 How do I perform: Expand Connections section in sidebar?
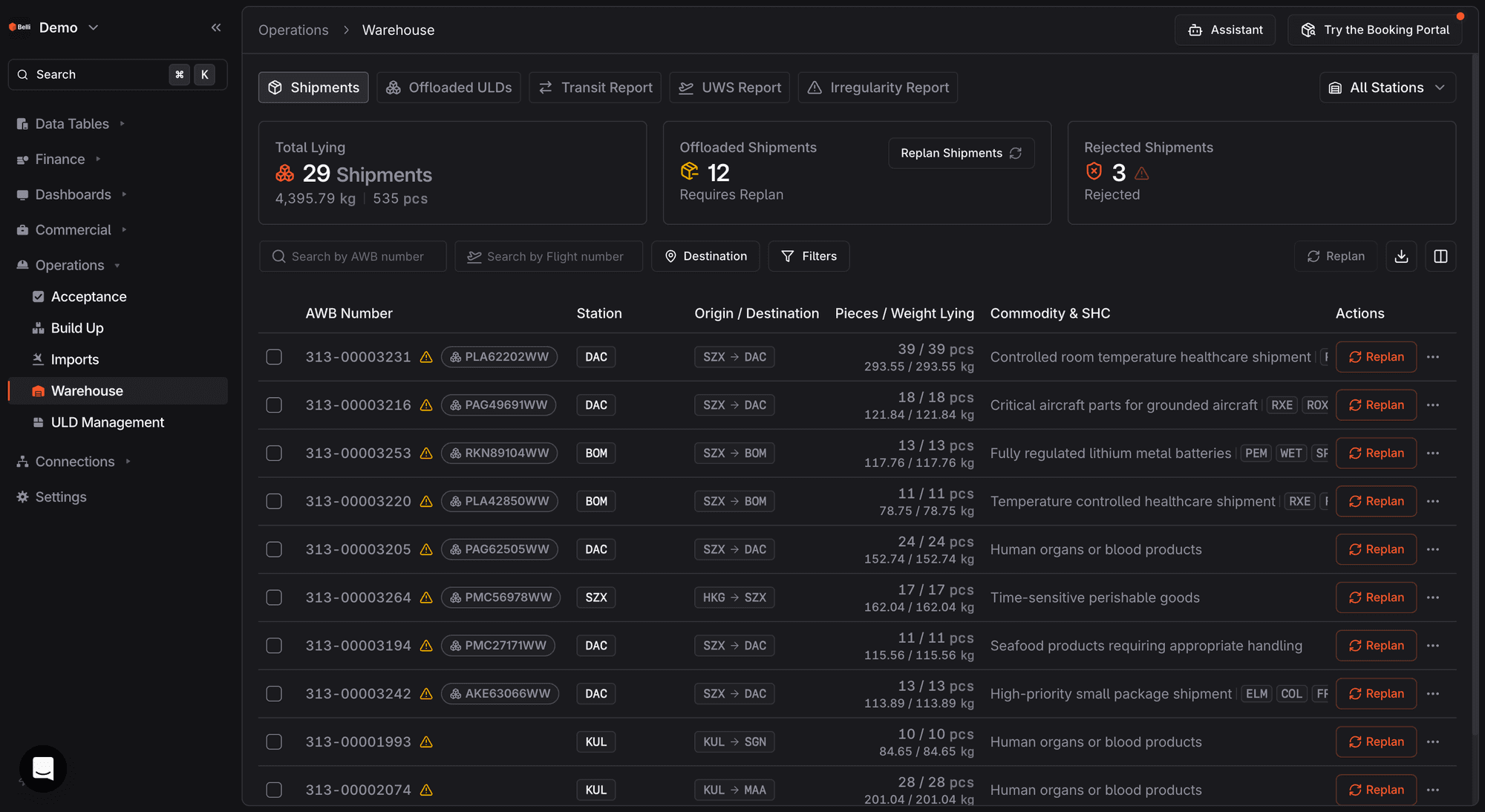74,462
